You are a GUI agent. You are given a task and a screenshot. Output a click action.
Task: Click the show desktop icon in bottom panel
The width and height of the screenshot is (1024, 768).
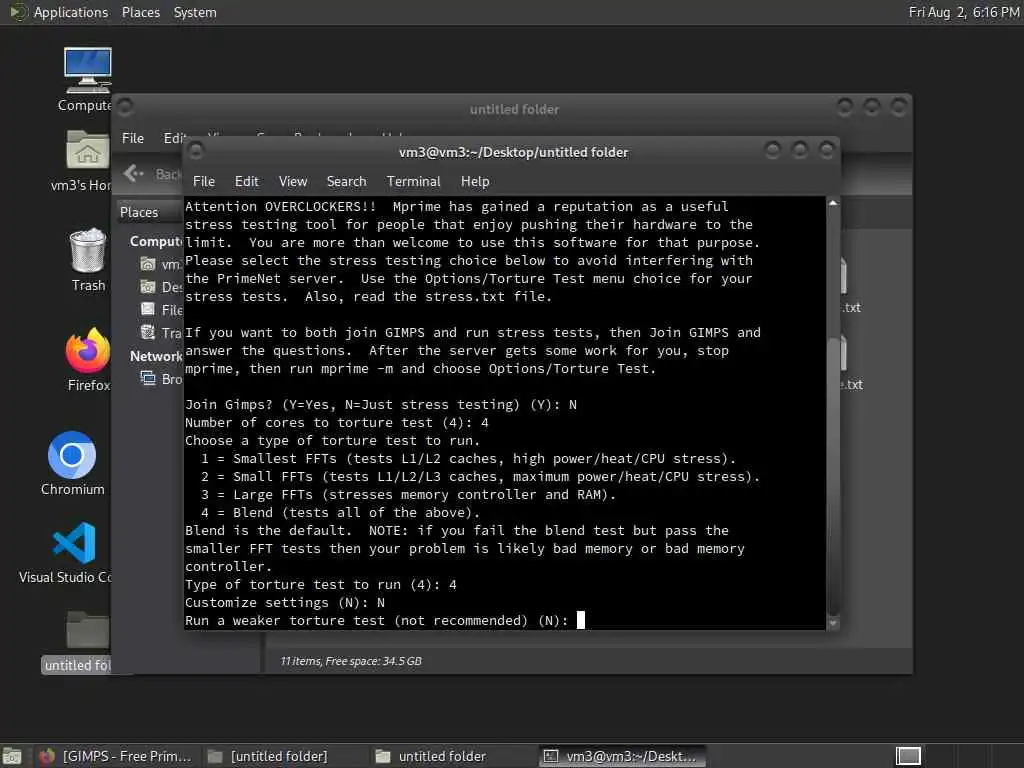pos(12,756)
